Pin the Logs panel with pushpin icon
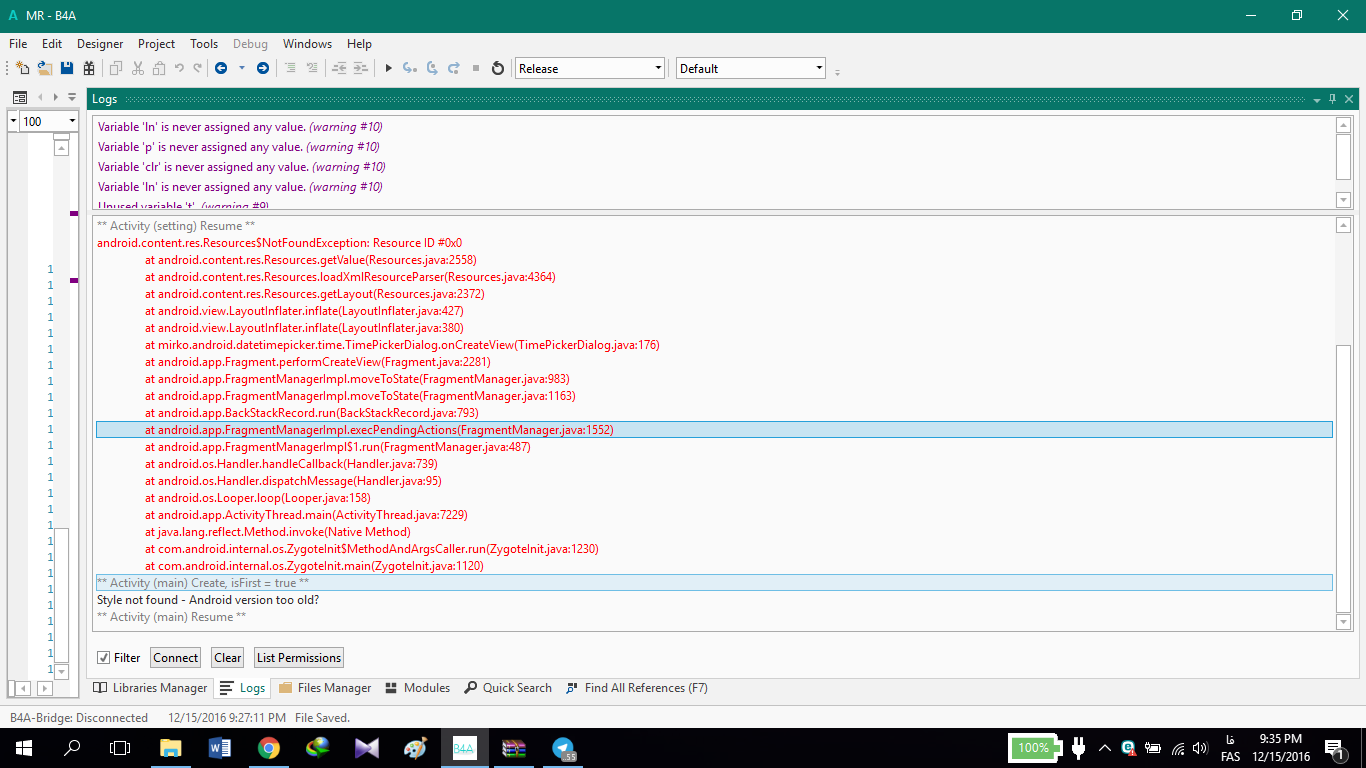This screenshot has width=1366, height=768. click(x=1332, y=99)
